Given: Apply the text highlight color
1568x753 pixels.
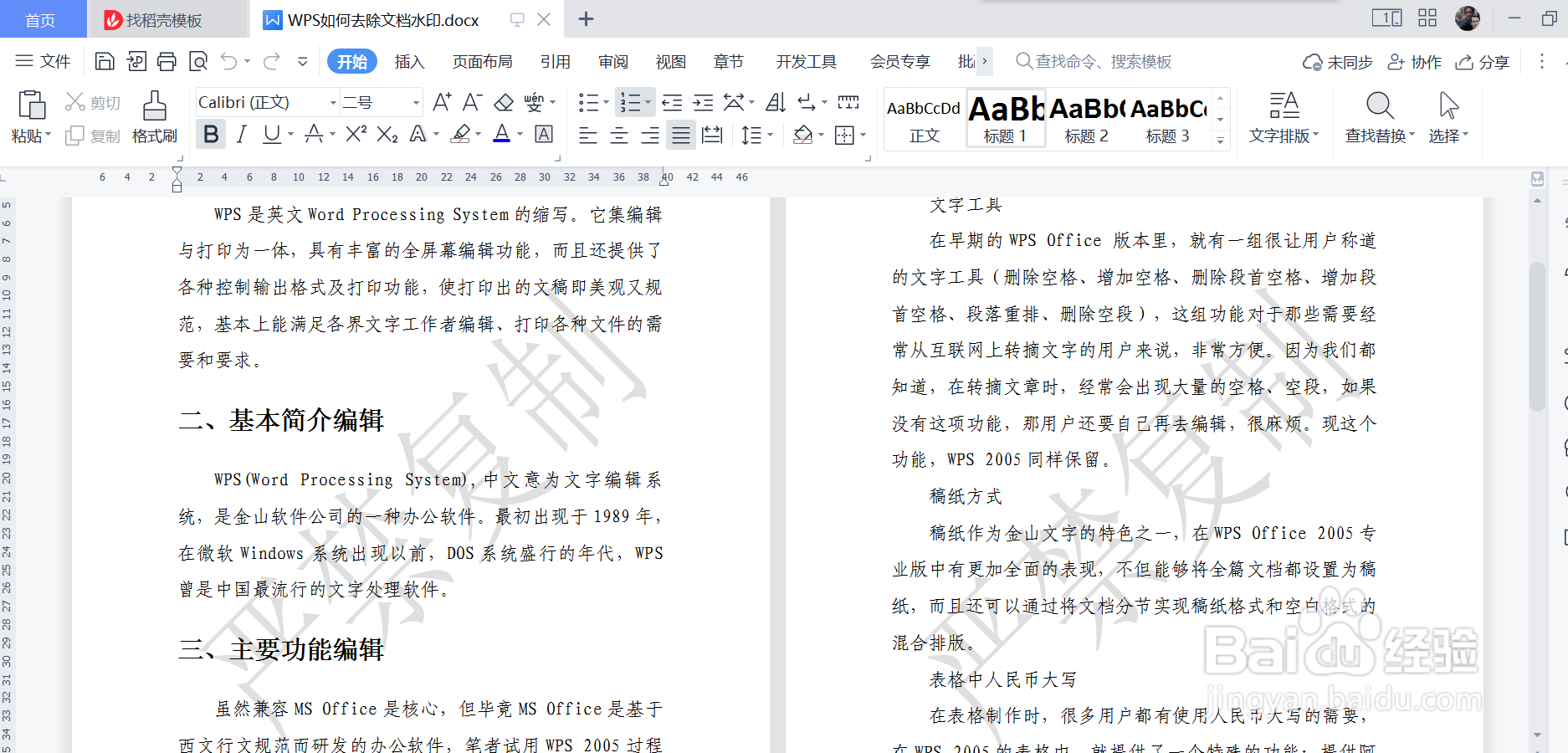Looking at the screenshot, I should click(460, 134).
